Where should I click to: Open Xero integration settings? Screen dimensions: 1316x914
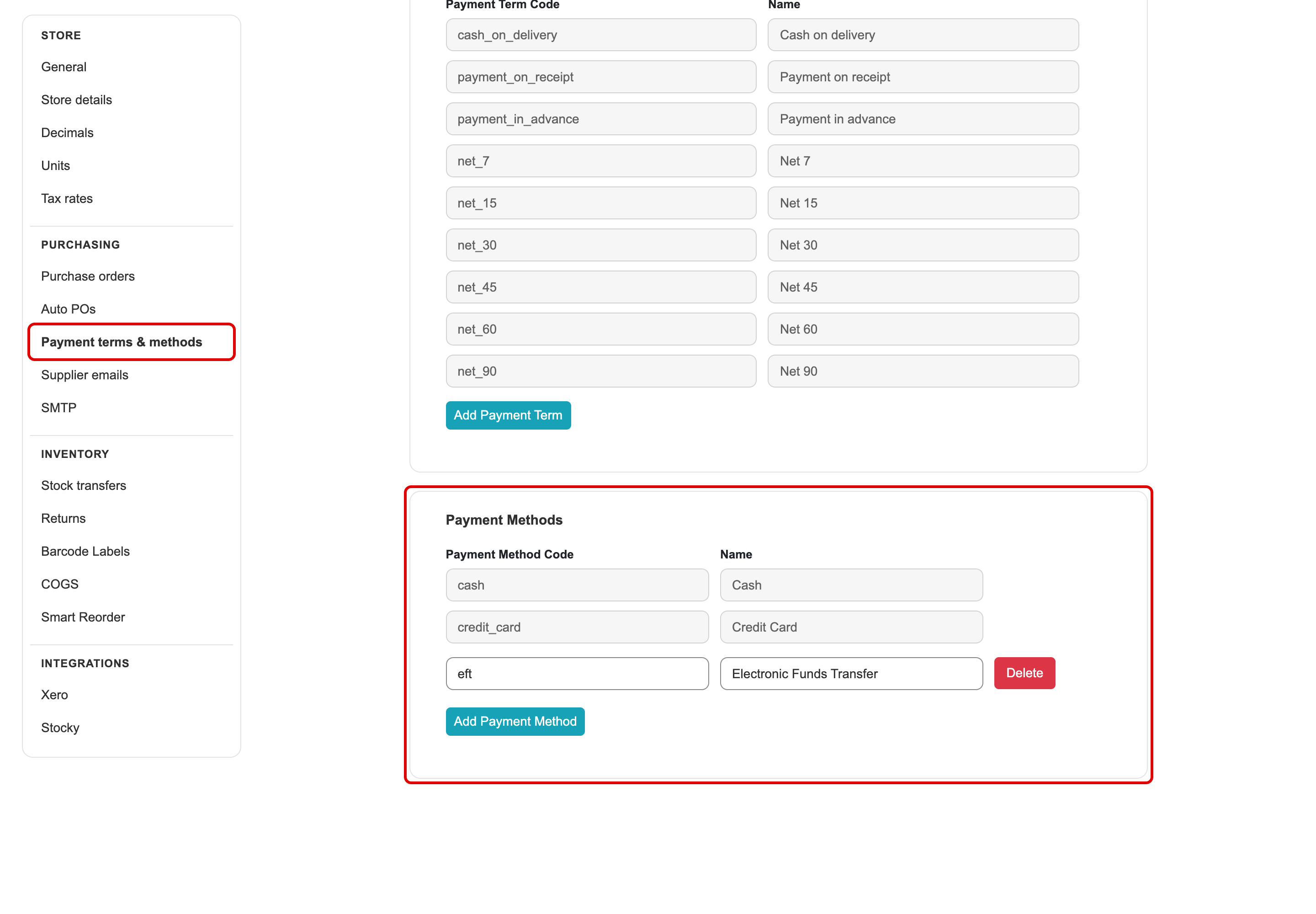[x=54, y=695]
